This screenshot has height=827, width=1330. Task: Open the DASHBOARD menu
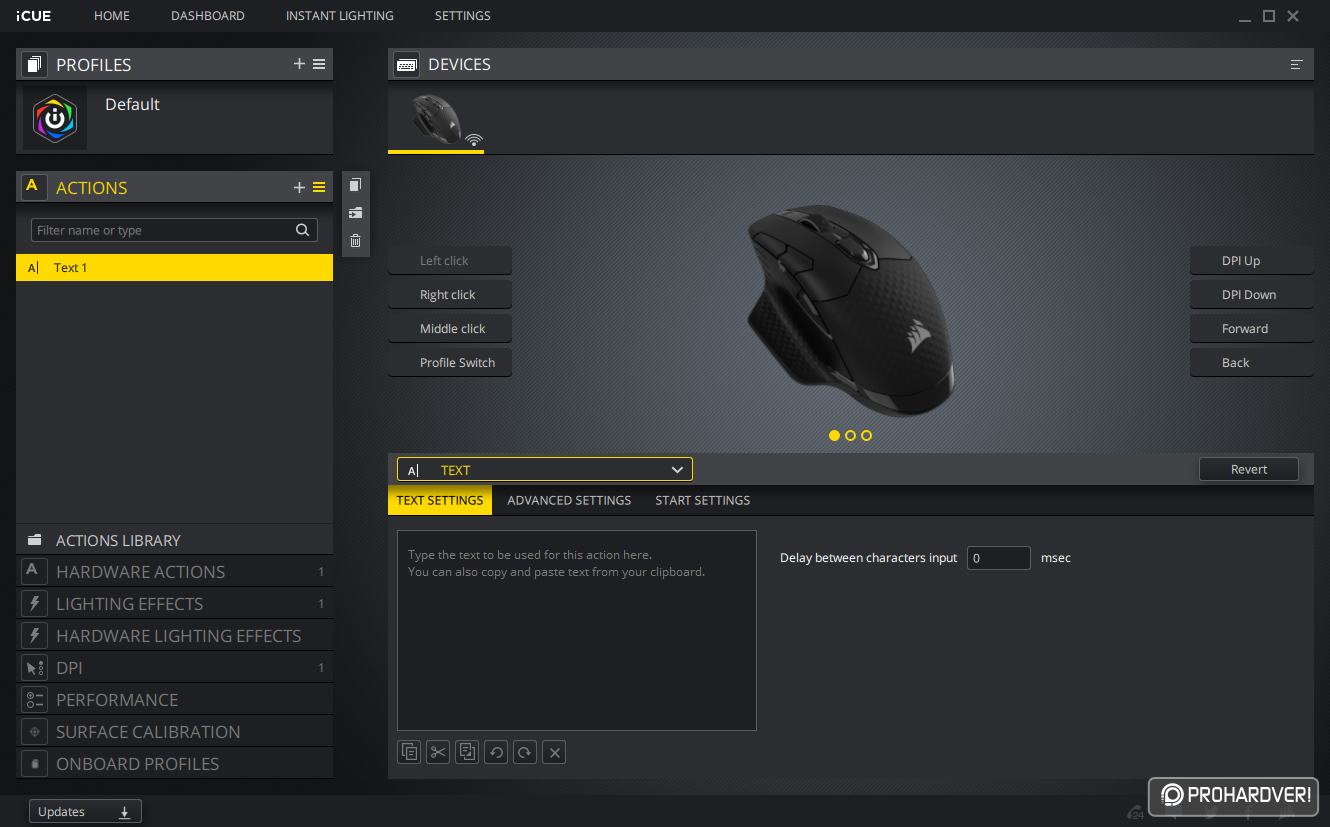click(x=208, y=16)
